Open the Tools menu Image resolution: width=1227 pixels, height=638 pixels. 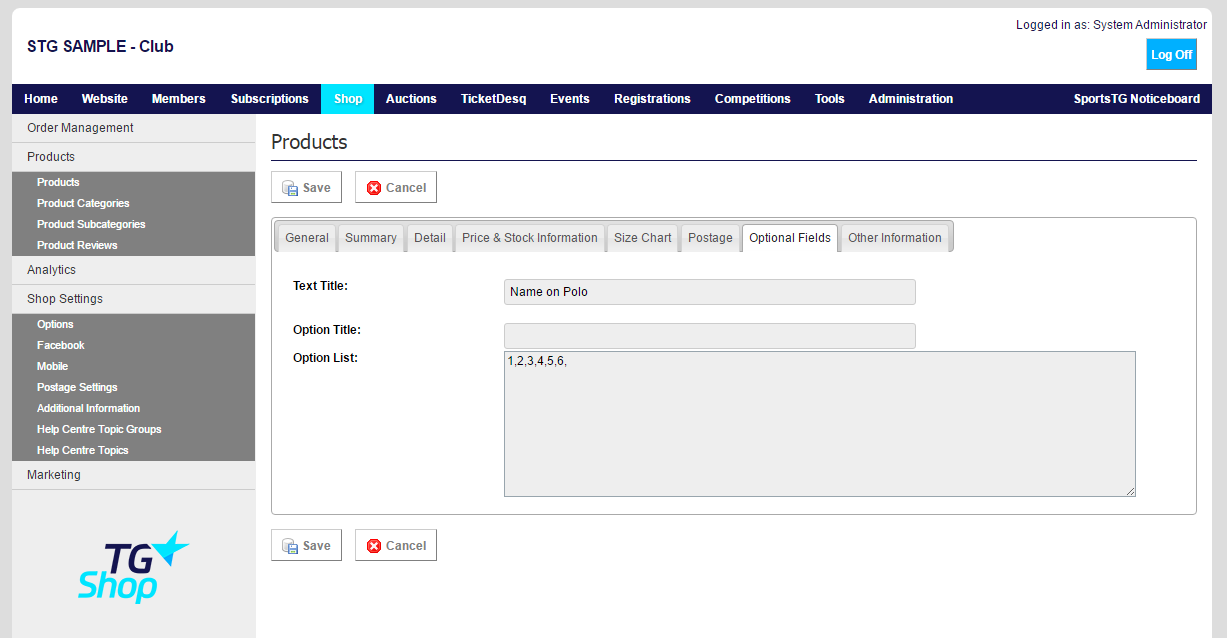tap(830, 99)
